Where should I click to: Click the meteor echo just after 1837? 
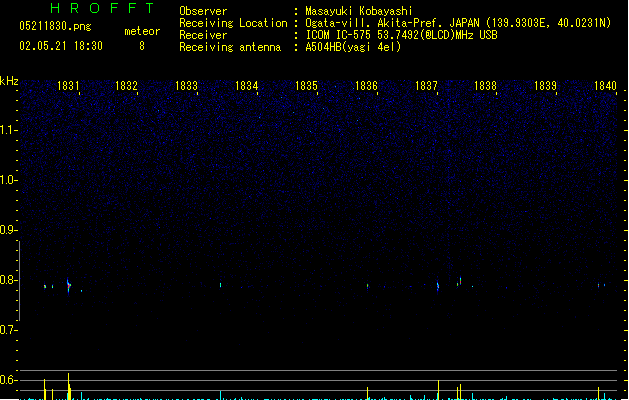pos(438,286)
